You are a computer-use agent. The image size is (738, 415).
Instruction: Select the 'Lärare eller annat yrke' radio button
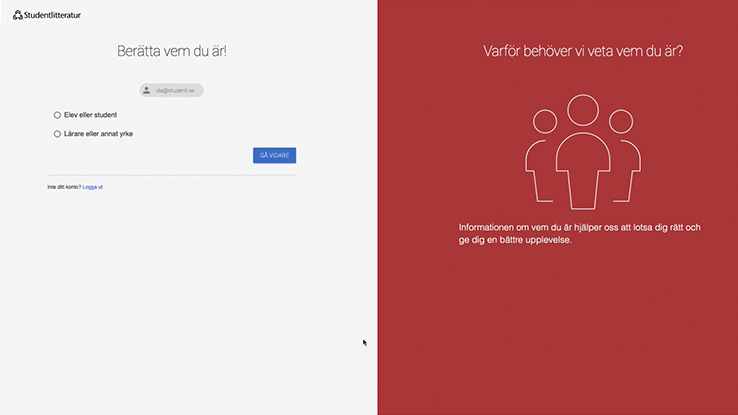point(57,133)
